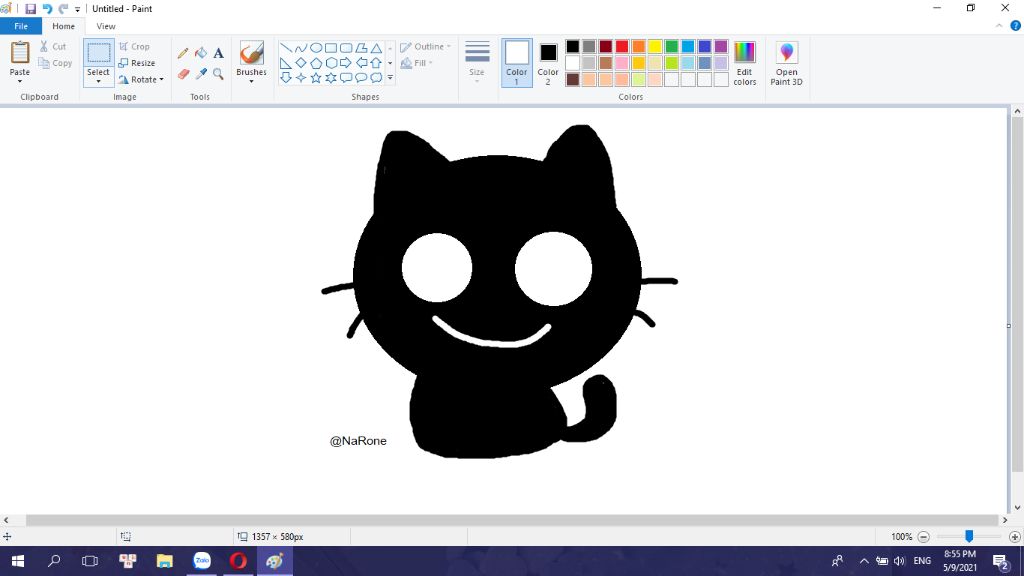Choose the Left arrow shape
The image size is (1024, 576).
(361, 63)
